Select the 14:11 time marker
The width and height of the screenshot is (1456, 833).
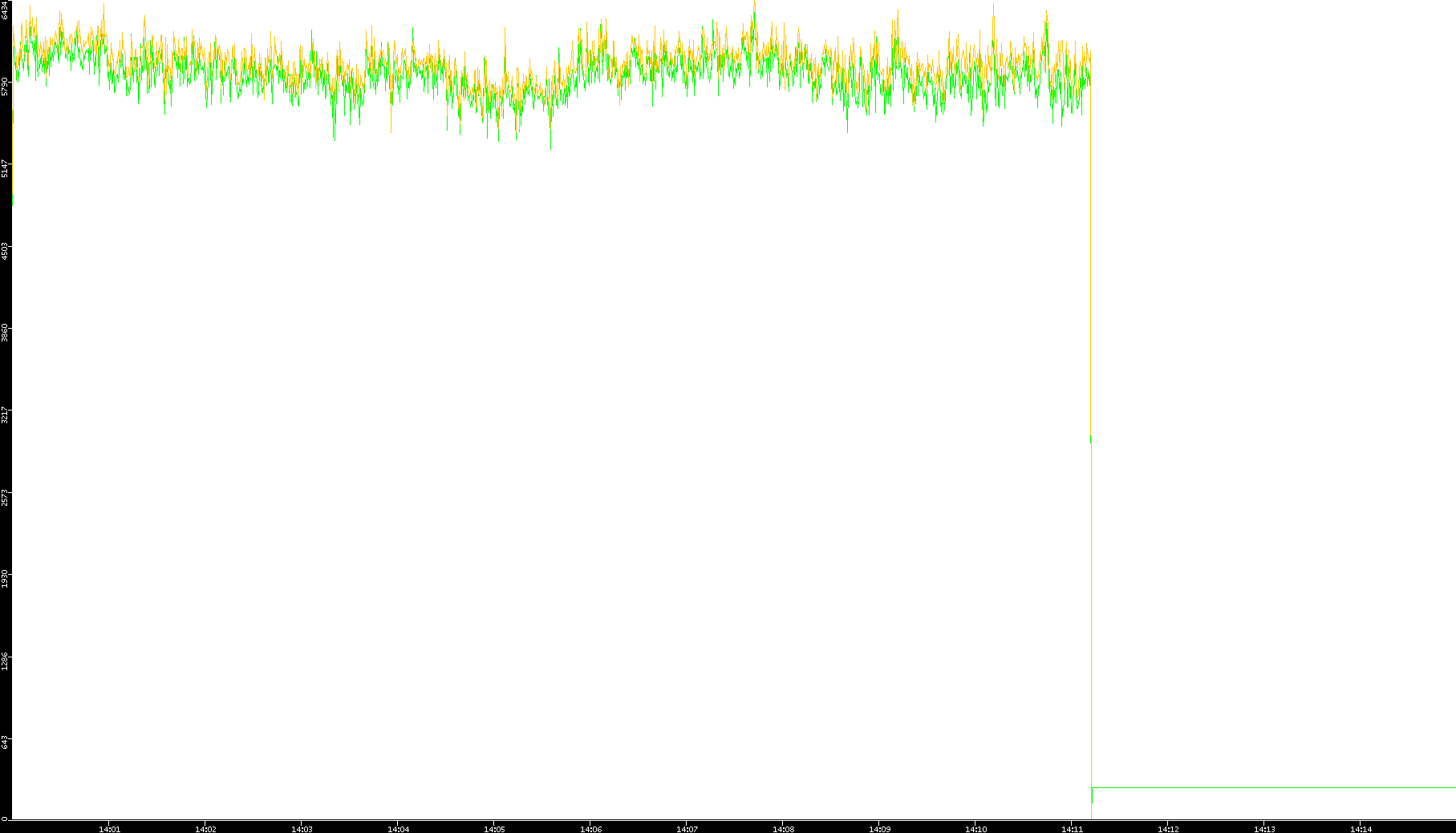[x=1072, y=828]
